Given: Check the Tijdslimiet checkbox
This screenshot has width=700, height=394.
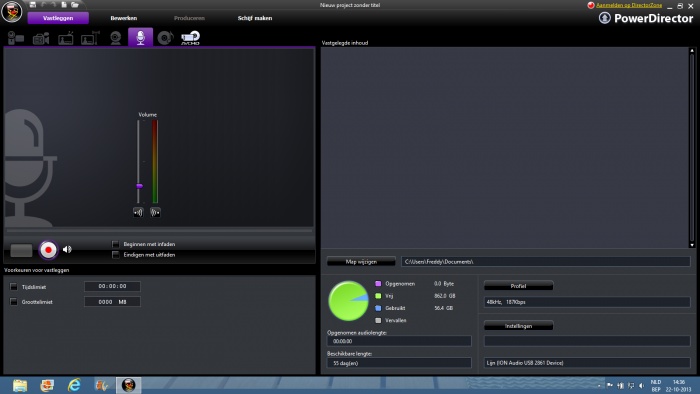Looking at the screenshot, I should tap(14, 287).
